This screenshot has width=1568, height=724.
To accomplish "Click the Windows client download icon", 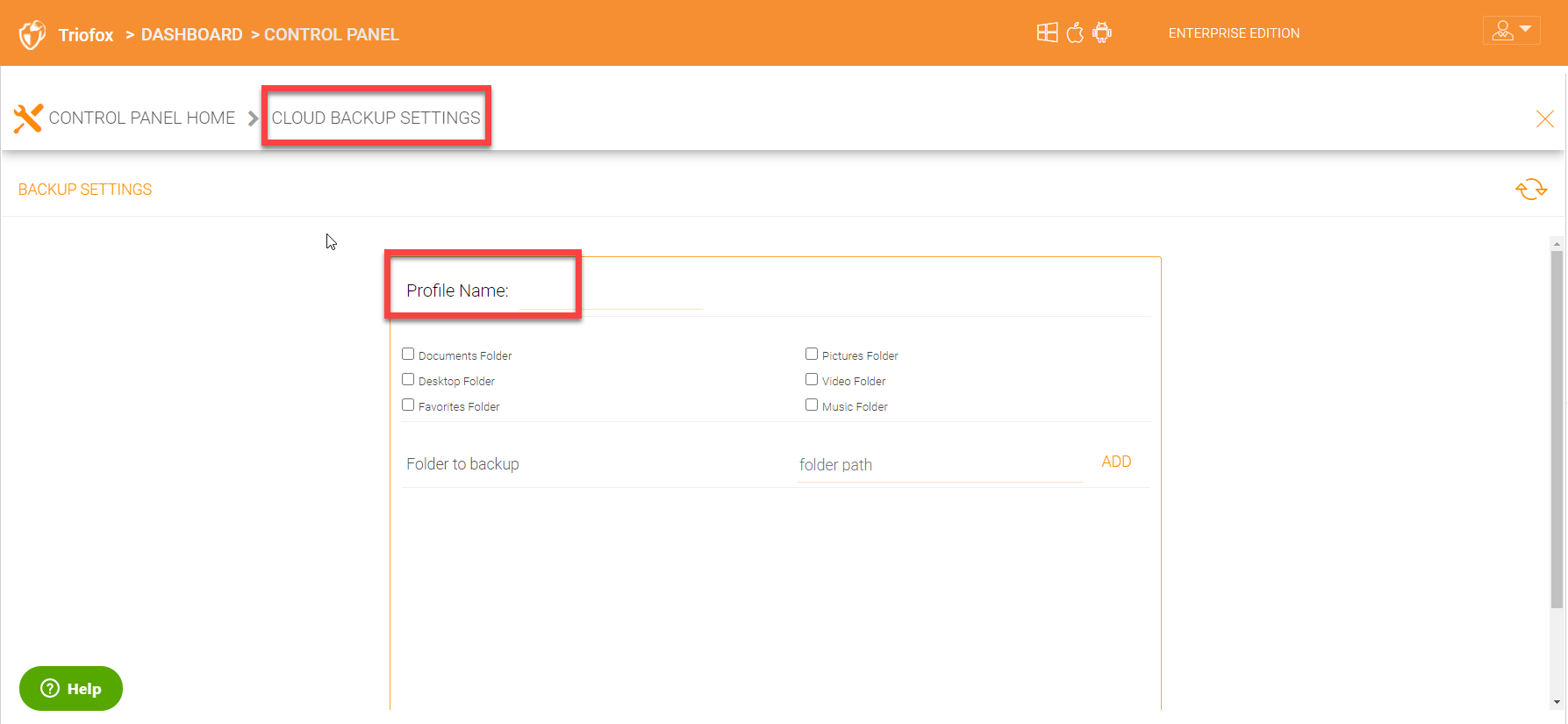I will pyautogui.click(x=1047, y=33).
